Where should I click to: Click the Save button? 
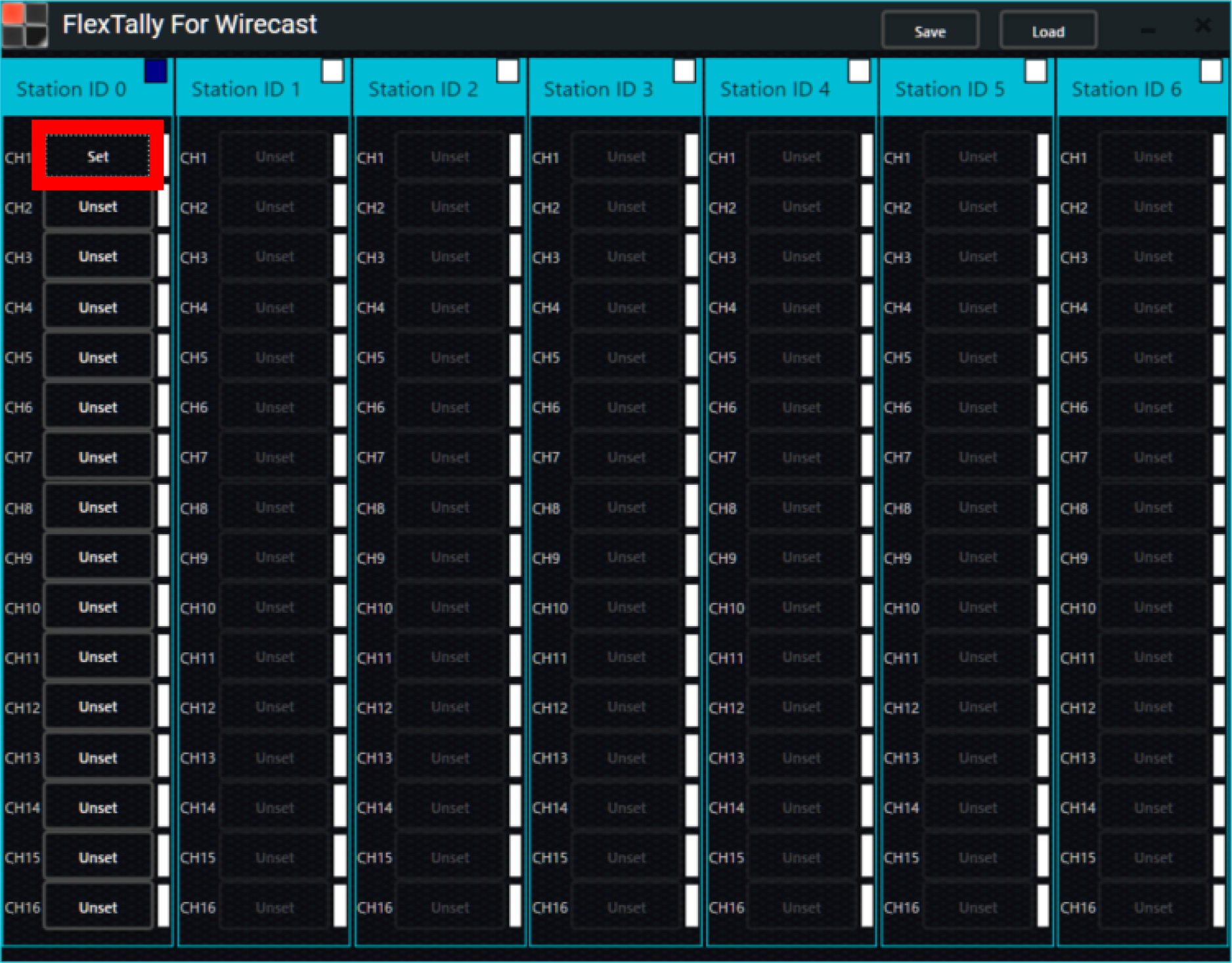pos(930,30)
